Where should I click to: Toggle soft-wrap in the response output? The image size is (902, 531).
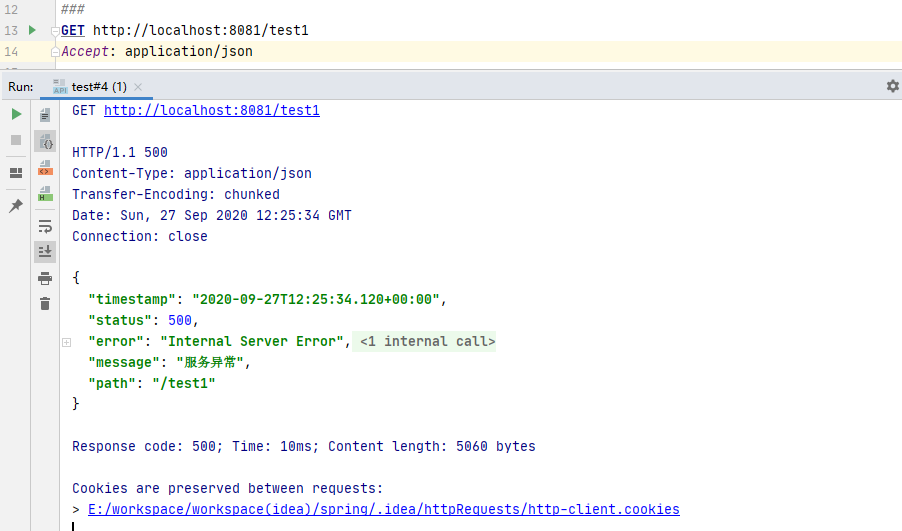(45, 226)
